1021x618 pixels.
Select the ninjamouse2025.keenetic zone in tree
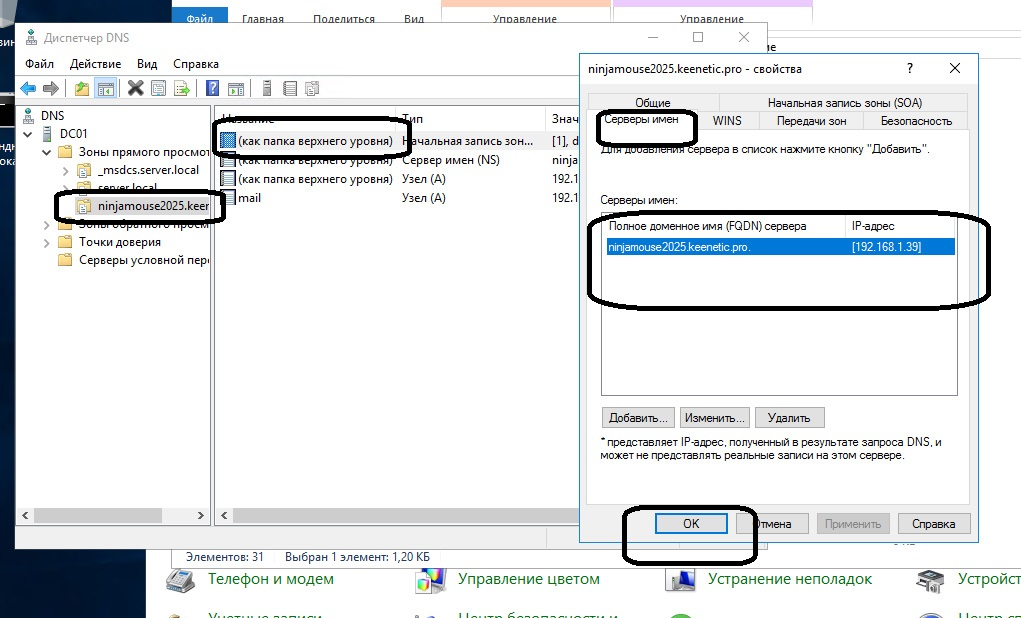pos(152,206)
